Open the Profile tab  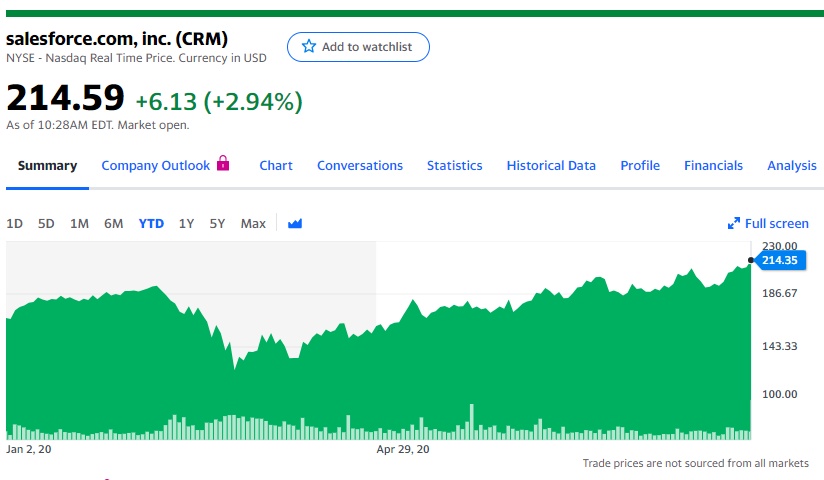[x=640, y=166]
